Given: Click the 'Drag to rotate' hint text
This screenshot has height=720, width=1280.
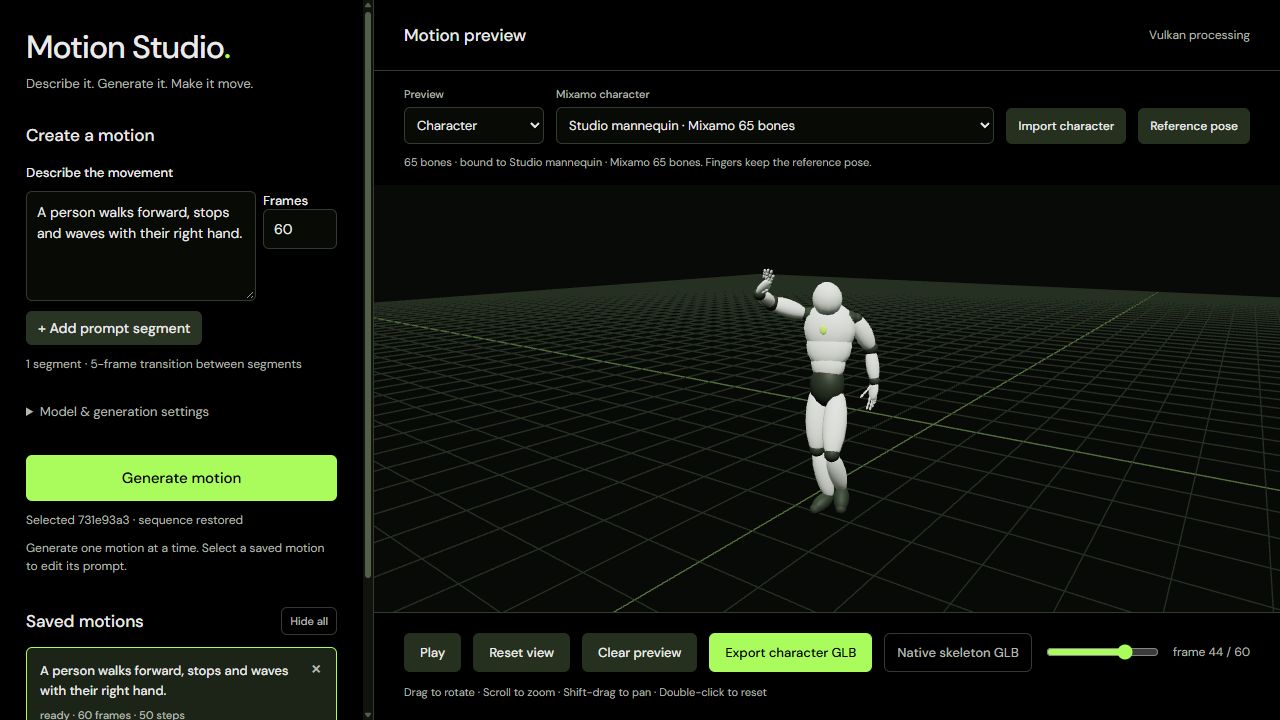Looking at the screenshot, I should (x=585, y=692).
